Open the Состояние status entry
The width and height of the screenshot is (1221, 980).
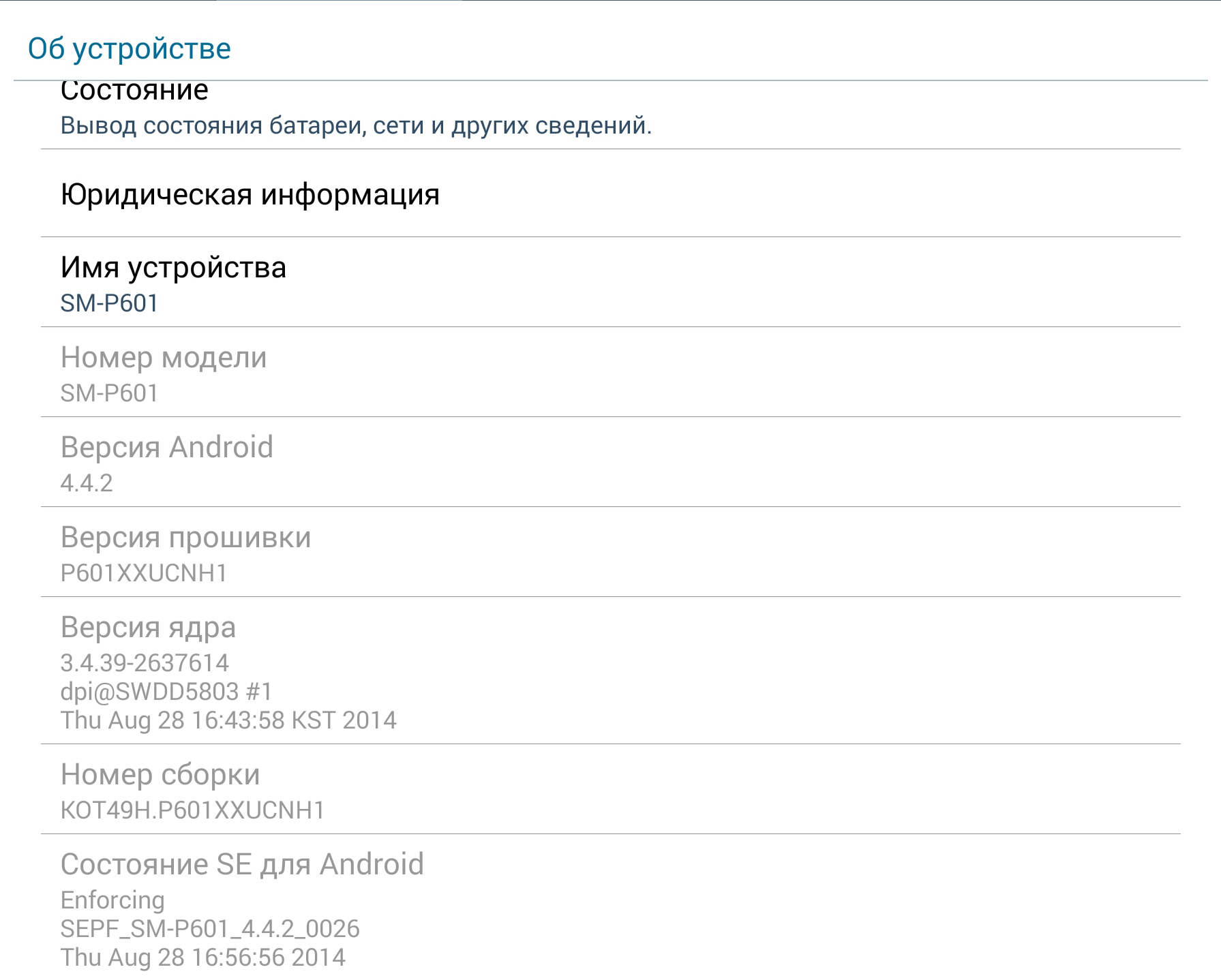(x=610, y=114)
